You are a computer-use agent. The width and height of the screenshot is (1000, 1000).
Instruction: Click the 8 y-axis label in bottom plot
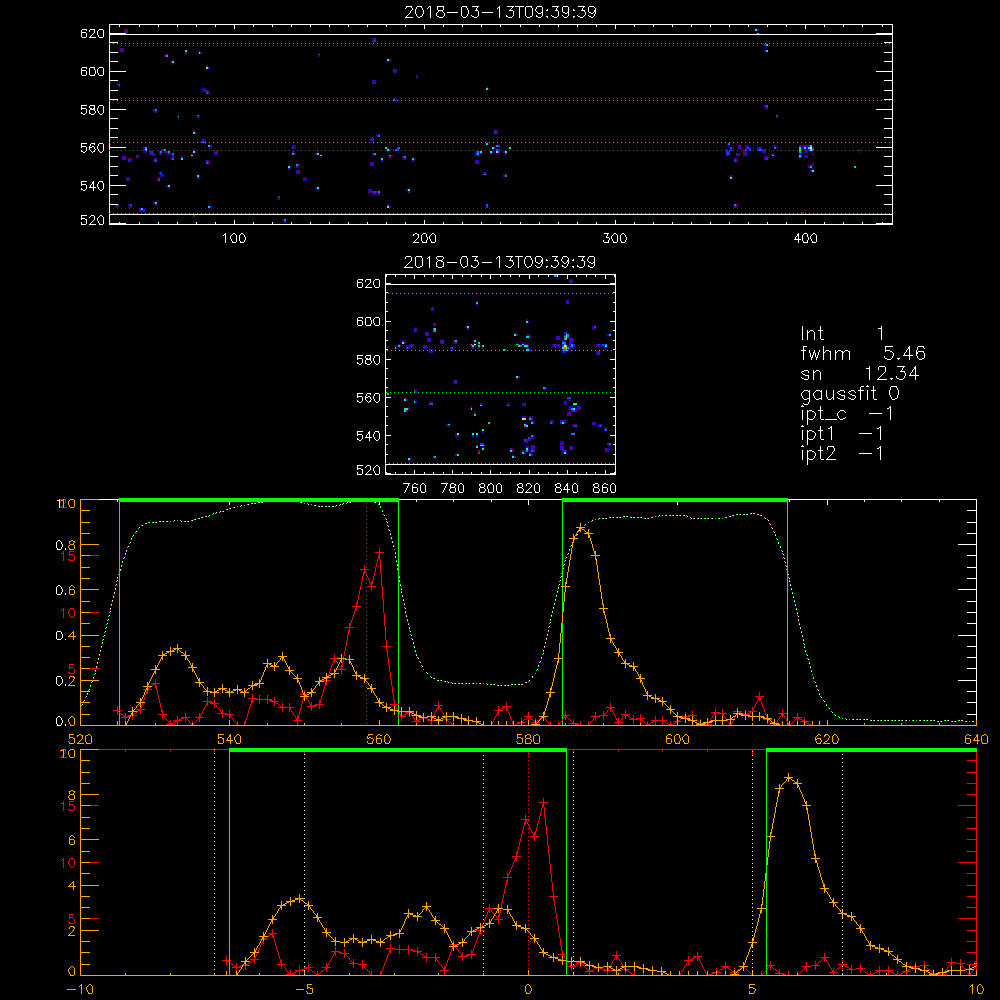(72, 795)
